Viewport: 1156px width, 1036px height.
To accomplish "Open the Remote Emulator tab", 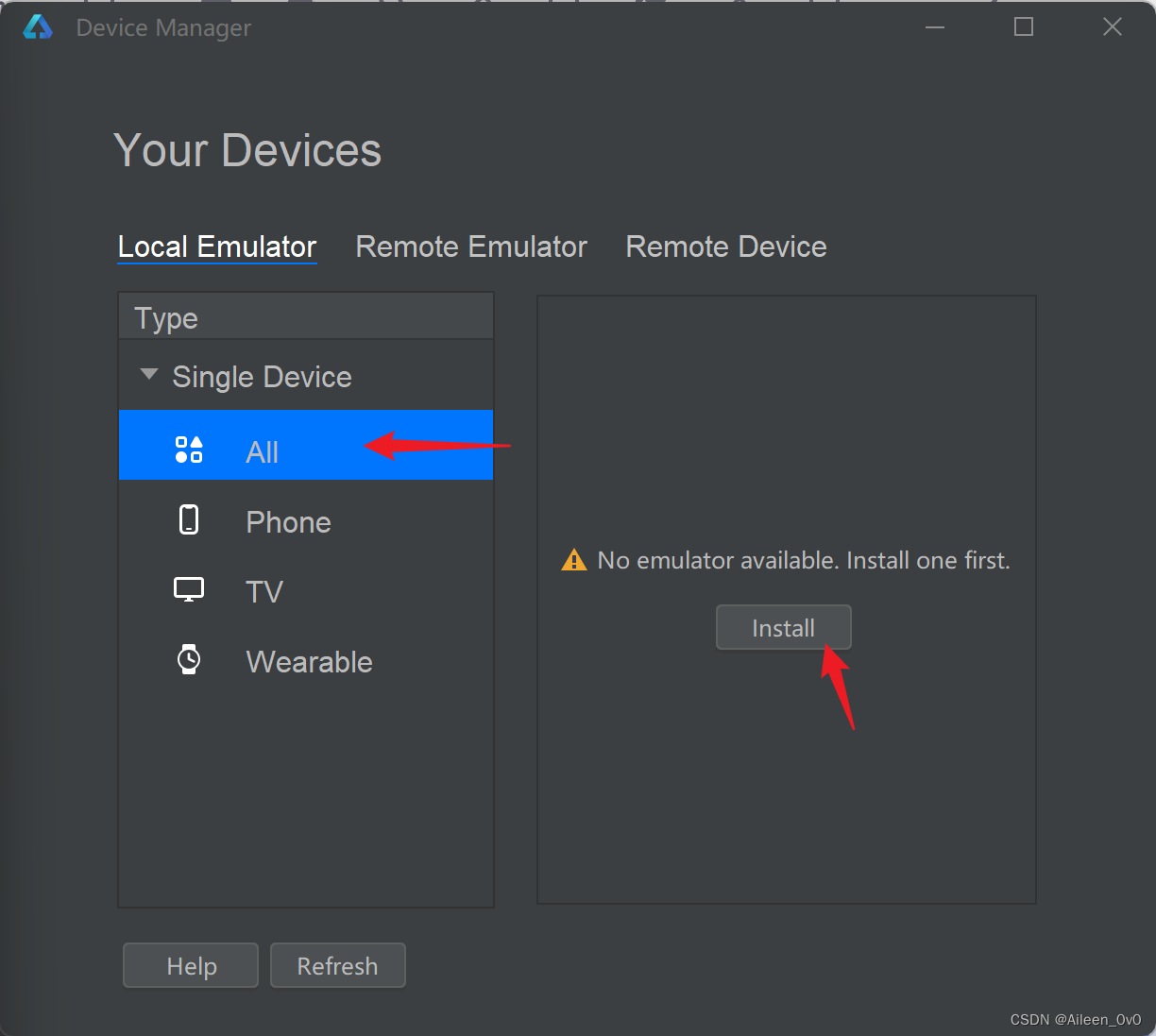I will (x=470, y=246).
